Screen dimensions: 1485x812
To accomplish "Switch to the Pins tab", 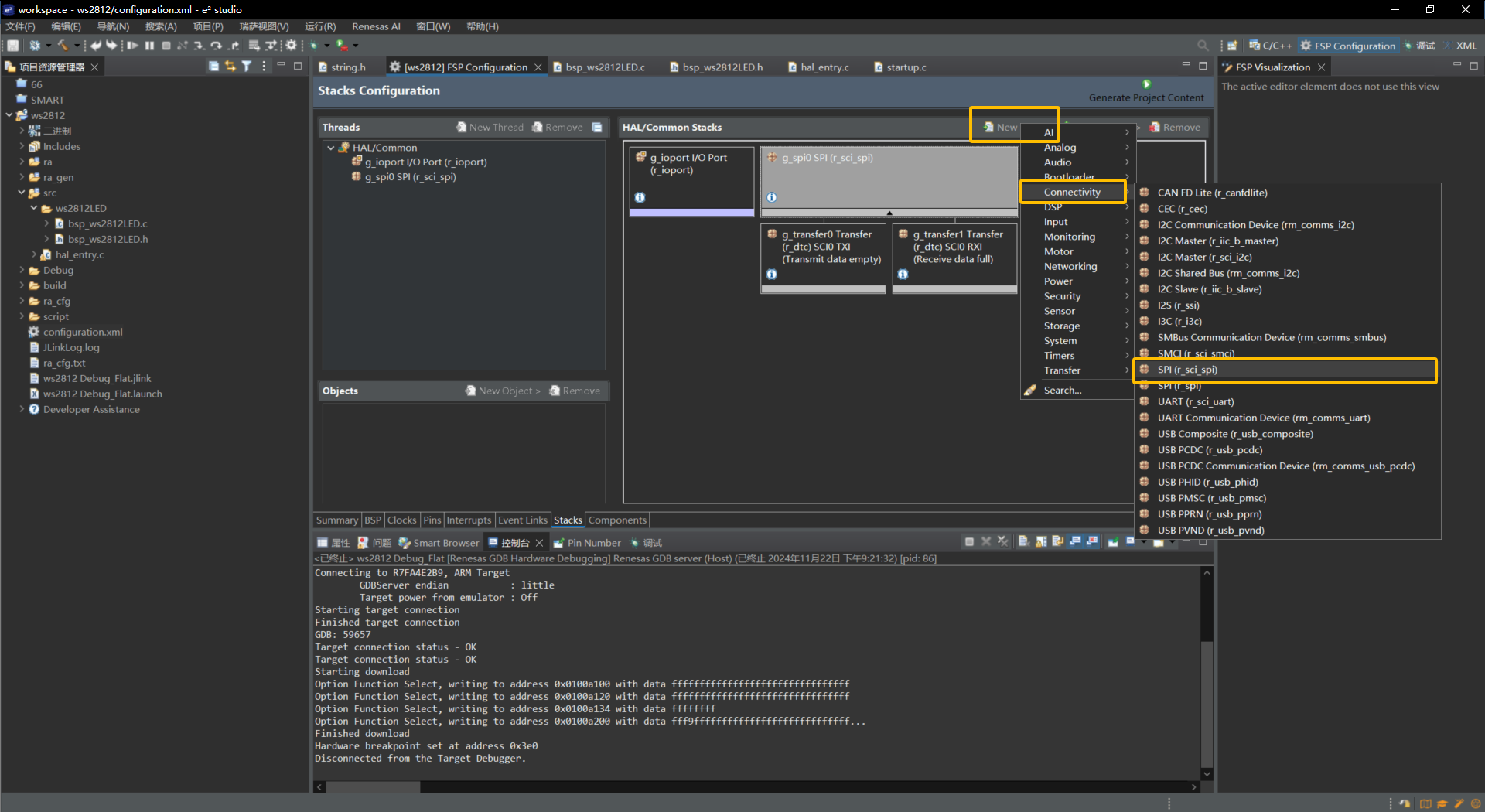I will pyautogui.click(x=432, y=520).
